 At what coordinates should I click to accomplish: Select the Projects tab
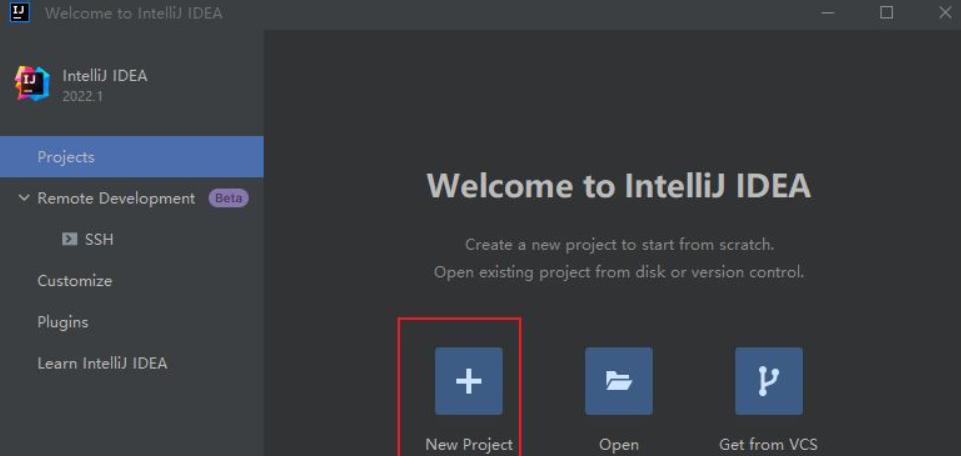[132, 157]
